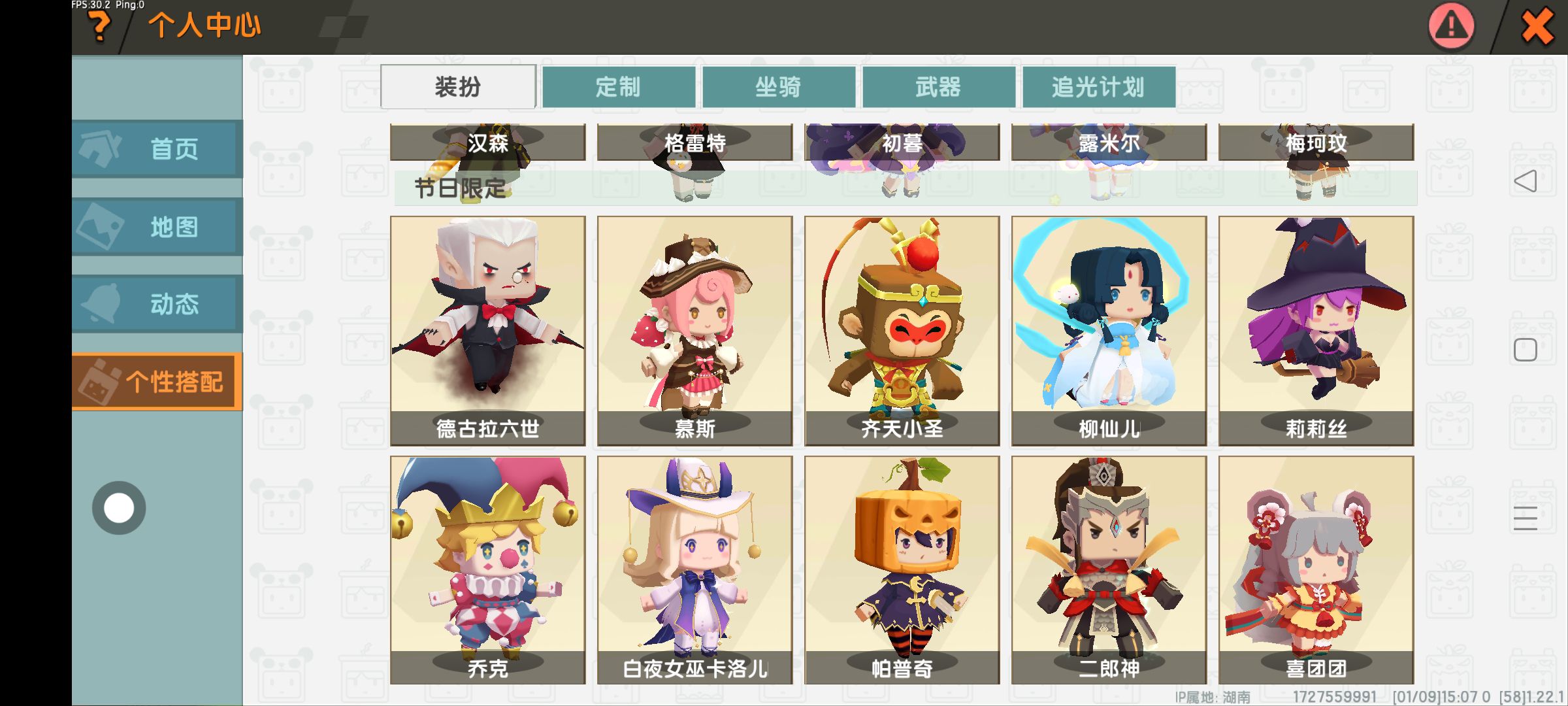Open 首页 in the sidebar
Viewport: 1568px width, 706px height.
tap(157, 149)
